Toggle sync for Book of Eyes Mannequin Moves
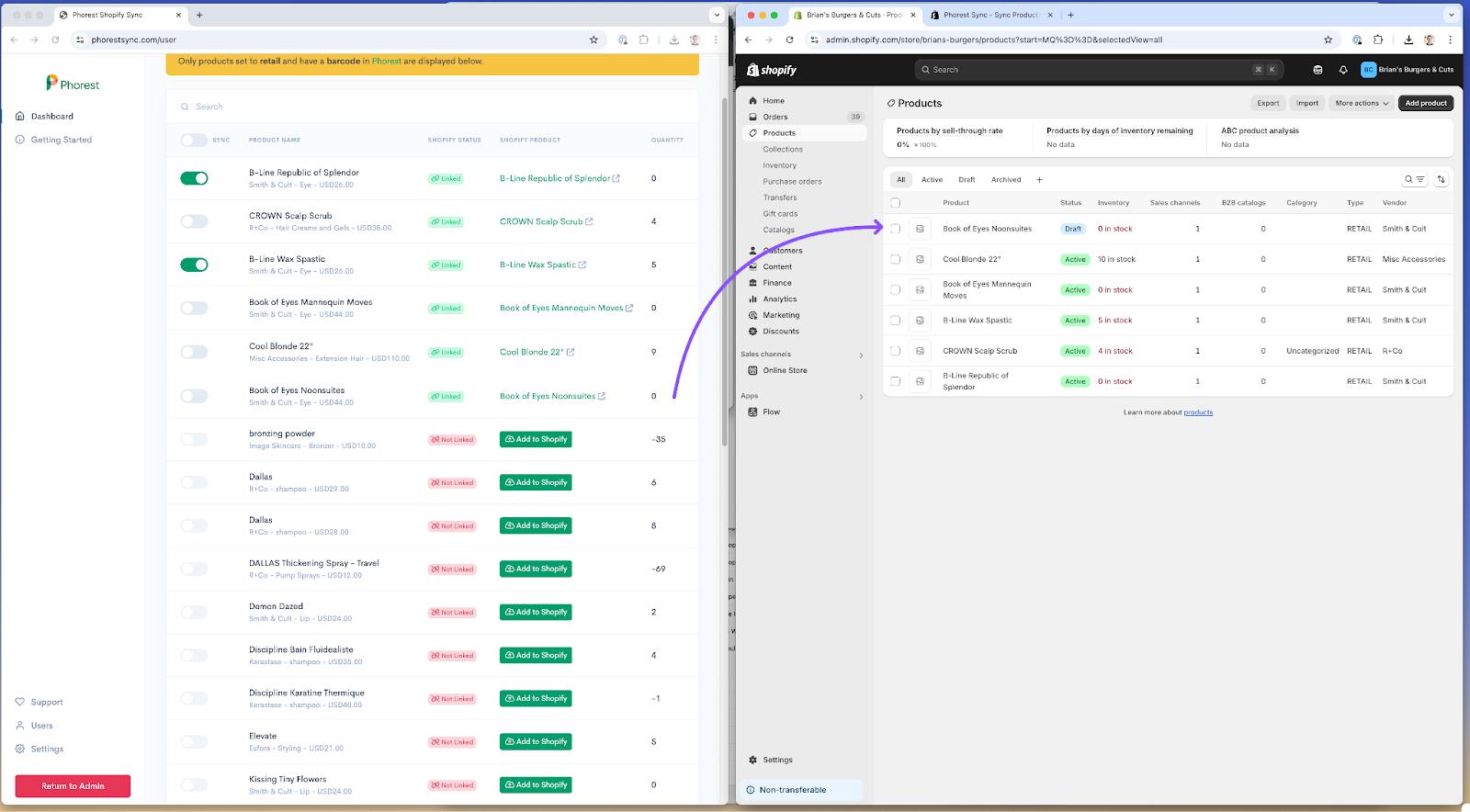This screenshot has height=812, width=1470. pos(194,308)
